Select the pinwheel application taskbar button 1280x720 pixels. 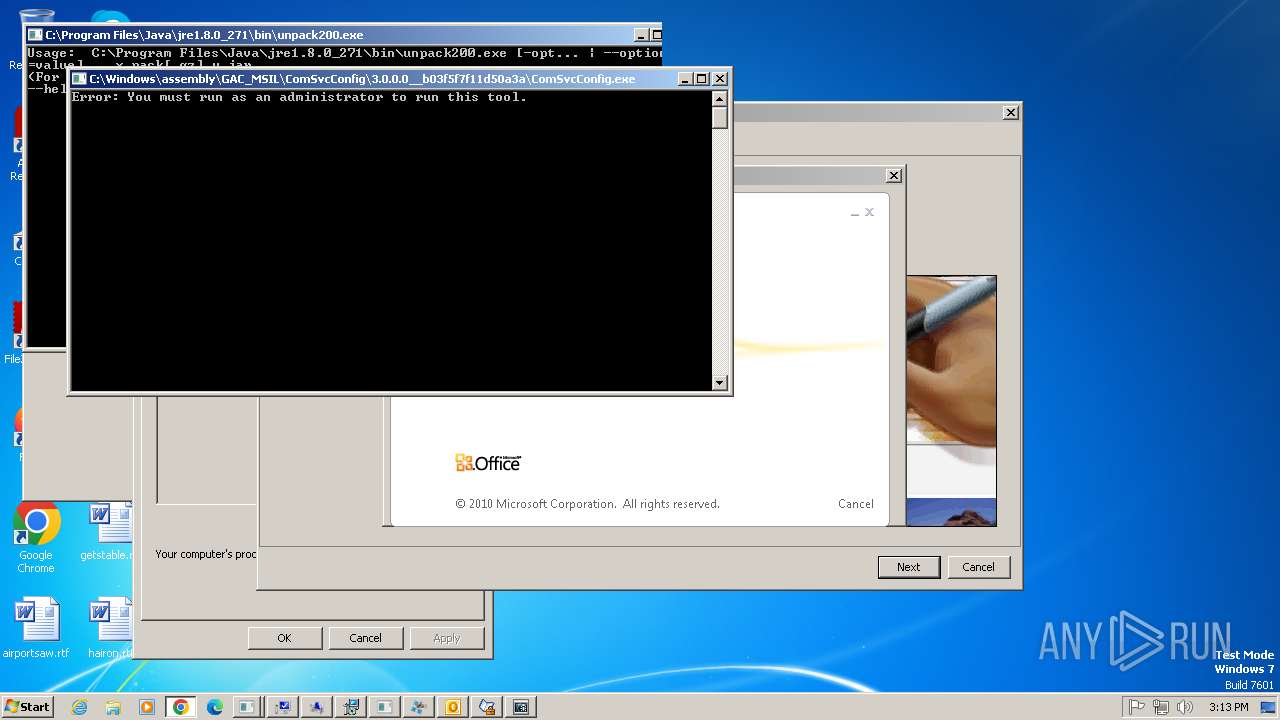click(418, 707)
